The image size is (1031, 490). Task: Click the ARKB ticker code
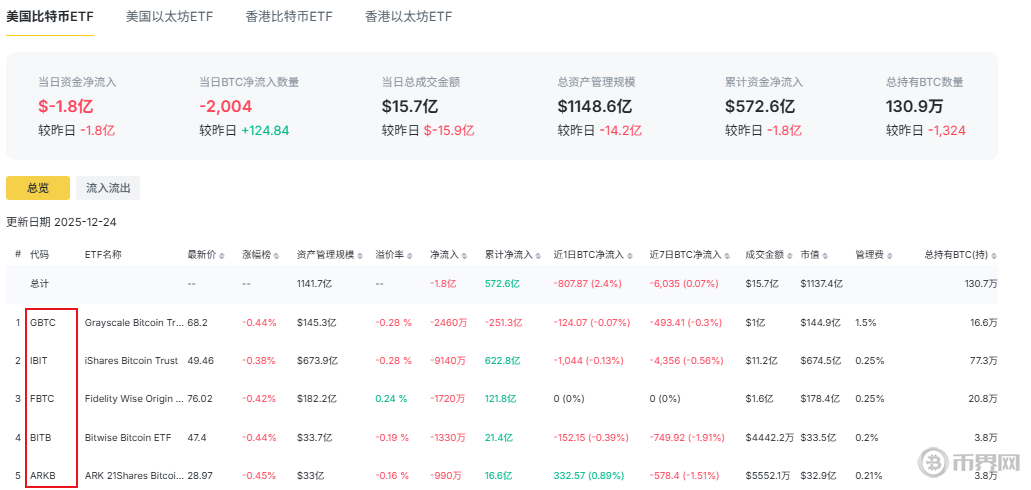point(43,474)
